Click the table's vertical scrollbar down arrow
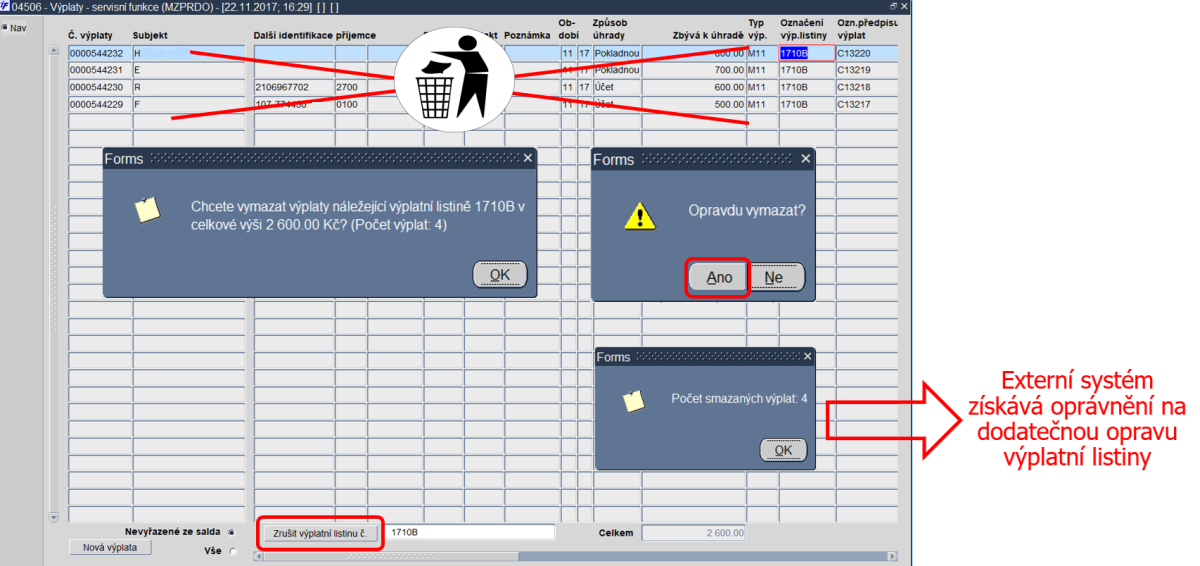This screenshot has height=566, width=1200. pyautogui.click(x=54, y=516)
